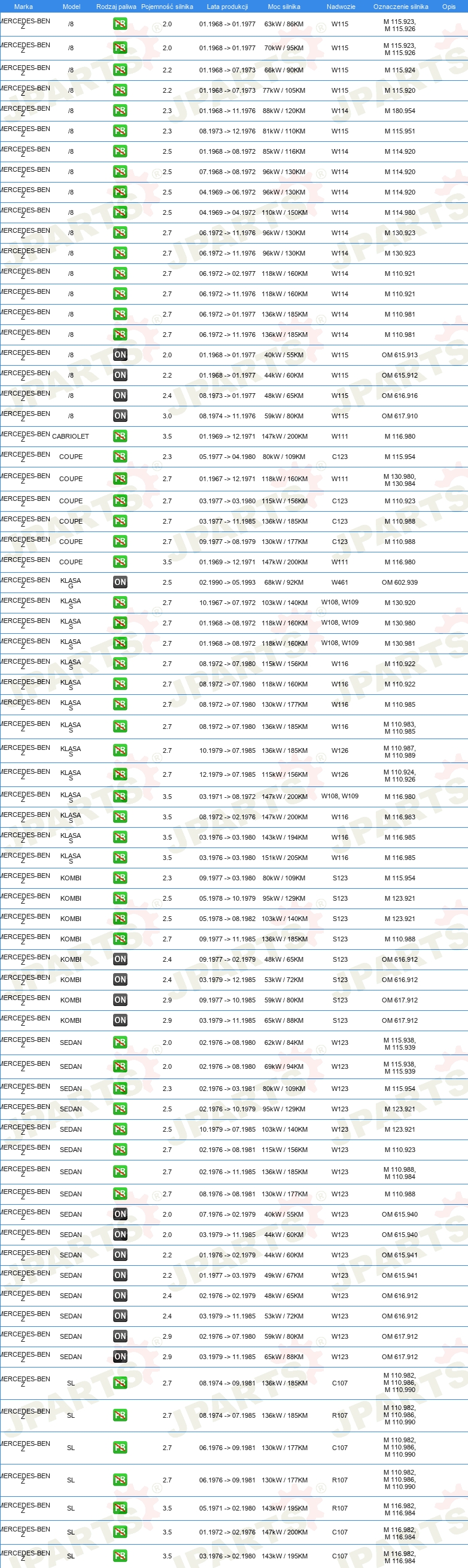Click the engine code OM 616.916
The image size is (468, 1568).
(x=400, y=396)
